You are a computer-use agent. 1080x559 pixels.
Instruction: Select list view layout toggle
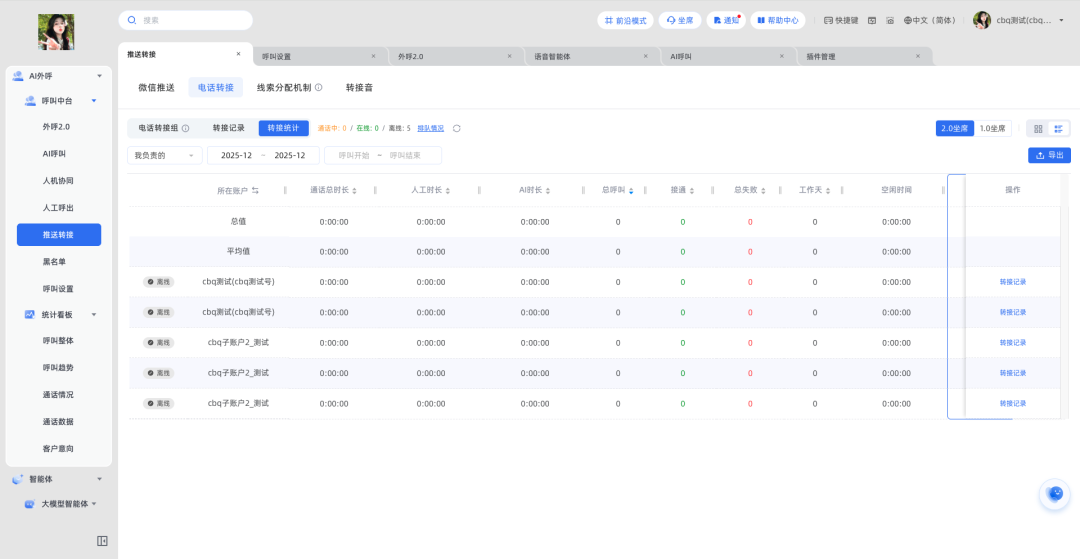tap(1059, 128)
